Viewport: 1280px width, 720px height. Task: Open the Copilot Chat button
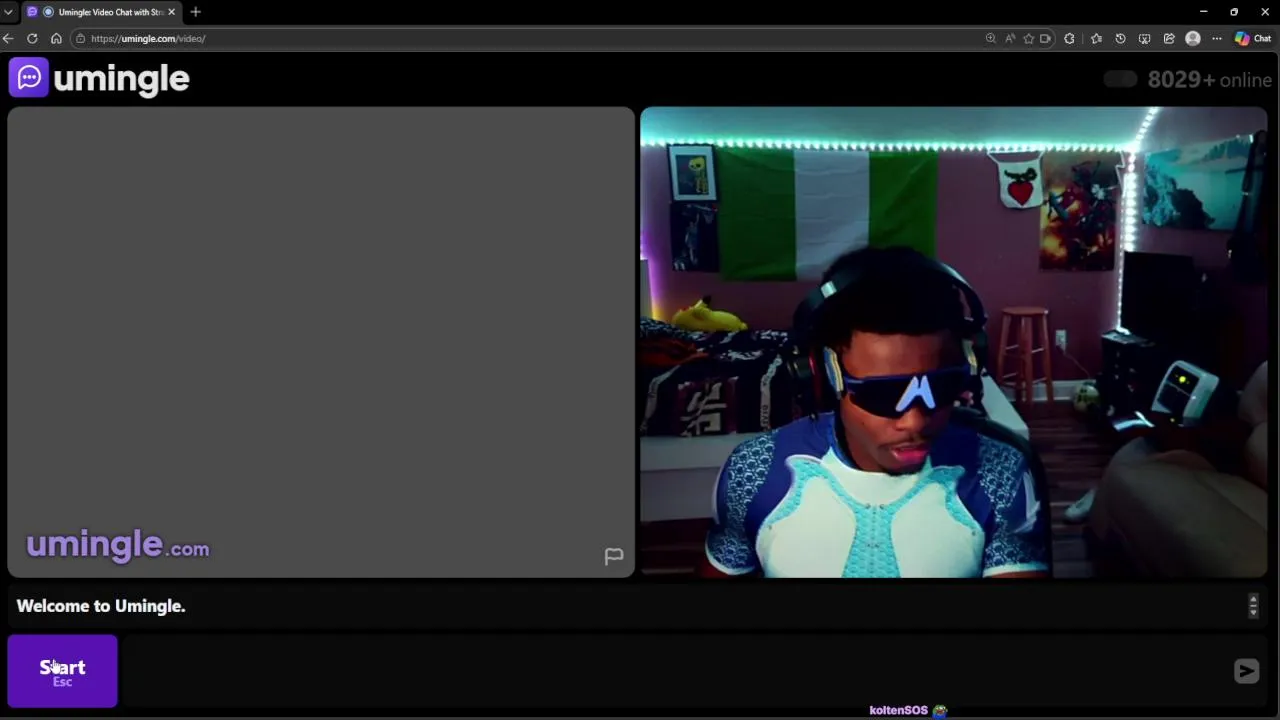[1253, 38]
